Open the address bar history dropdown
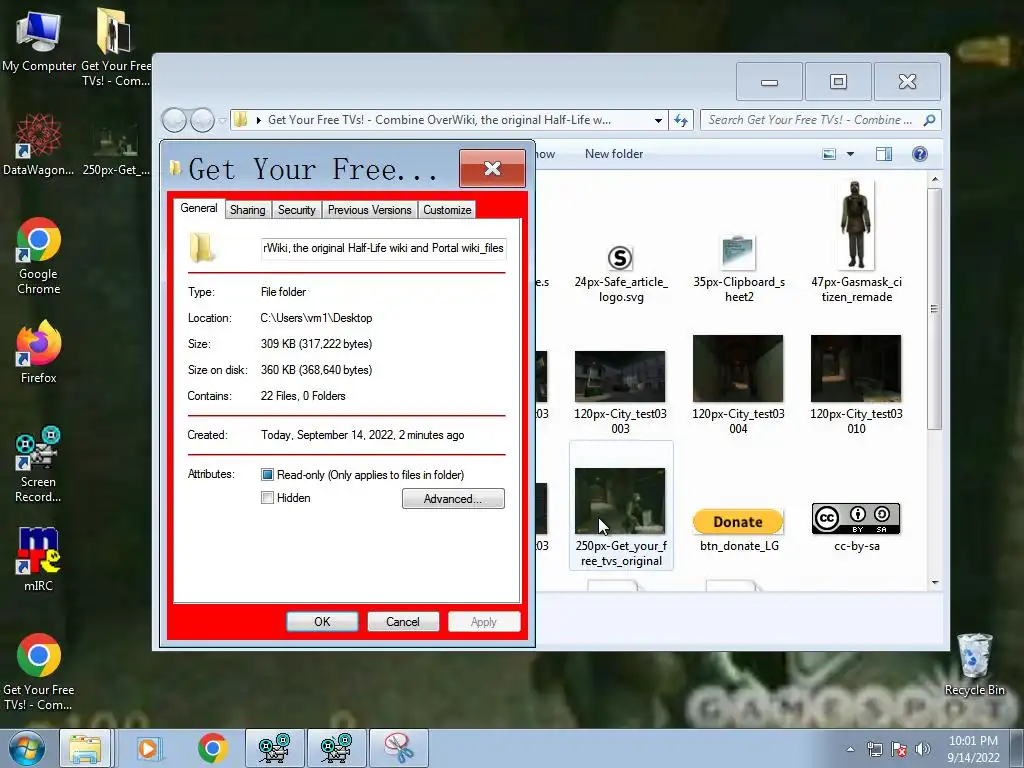 658,120
